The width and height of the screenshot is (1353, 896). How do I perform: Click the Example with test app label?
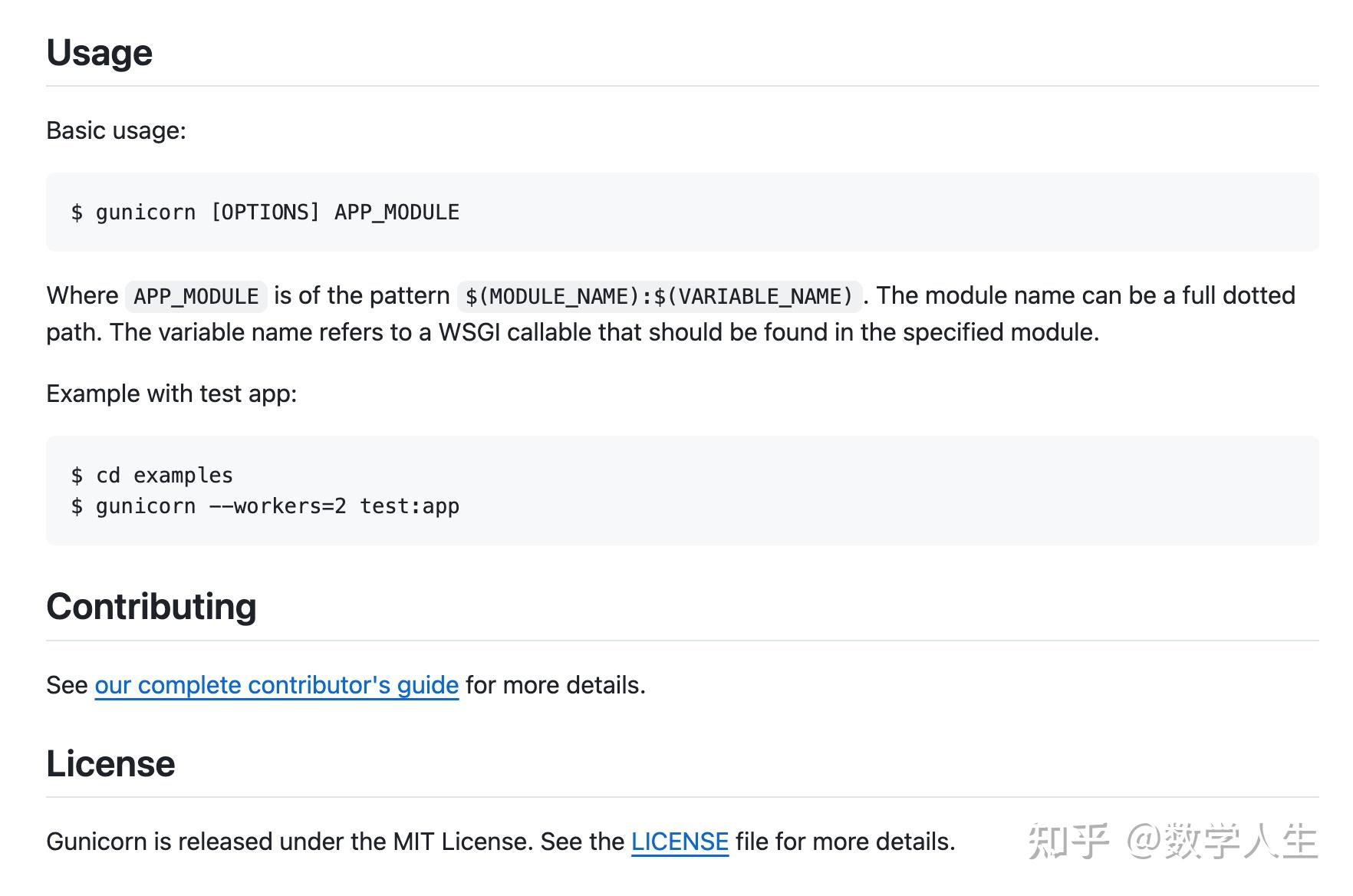click(x=173, y=394)
